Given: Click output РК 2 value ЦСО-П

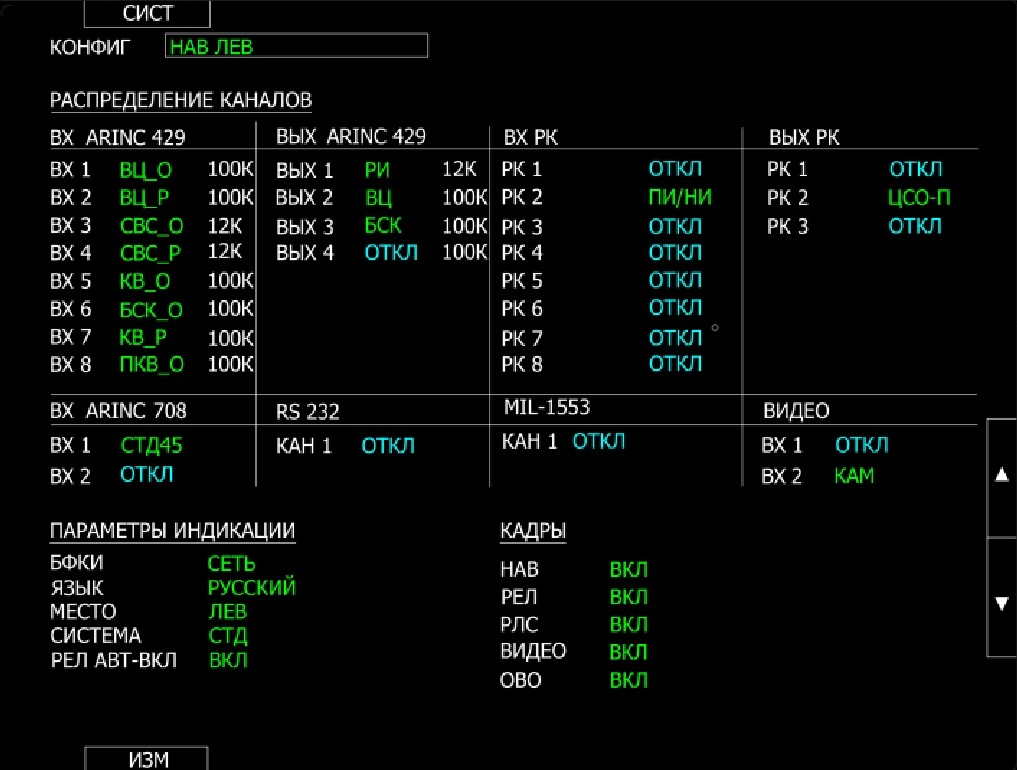Looking at the screenshot, I should point(919,198).
